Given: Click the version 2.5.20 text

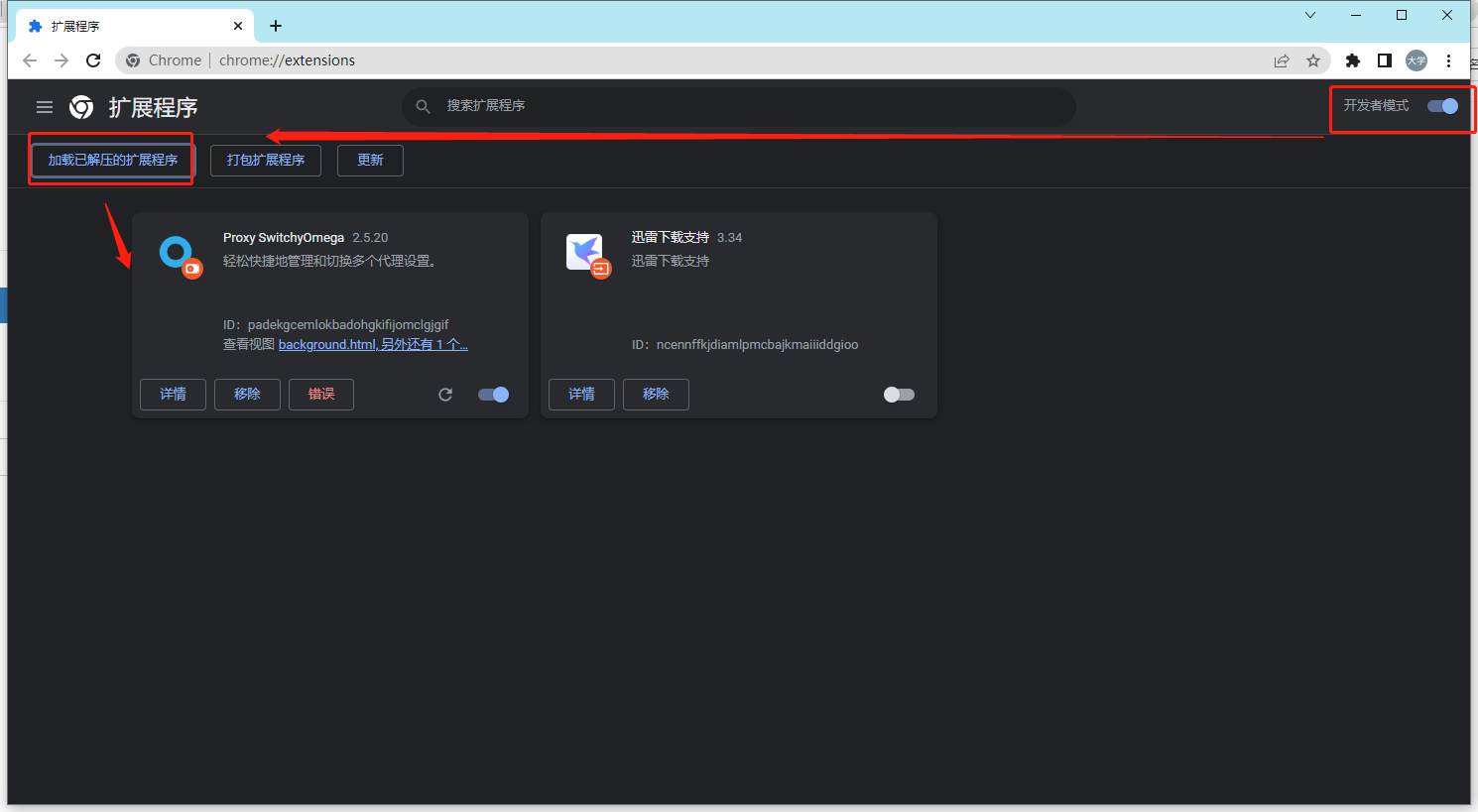Looking at the screenshot, I should (370, 238).
